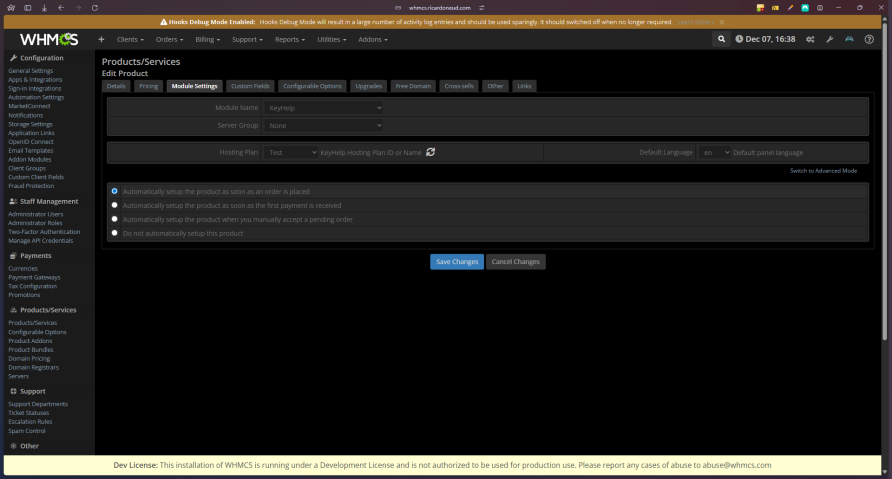Click the Other section icon
The height and width of the screenshot is (479, 892).
[x=13, y=446]
